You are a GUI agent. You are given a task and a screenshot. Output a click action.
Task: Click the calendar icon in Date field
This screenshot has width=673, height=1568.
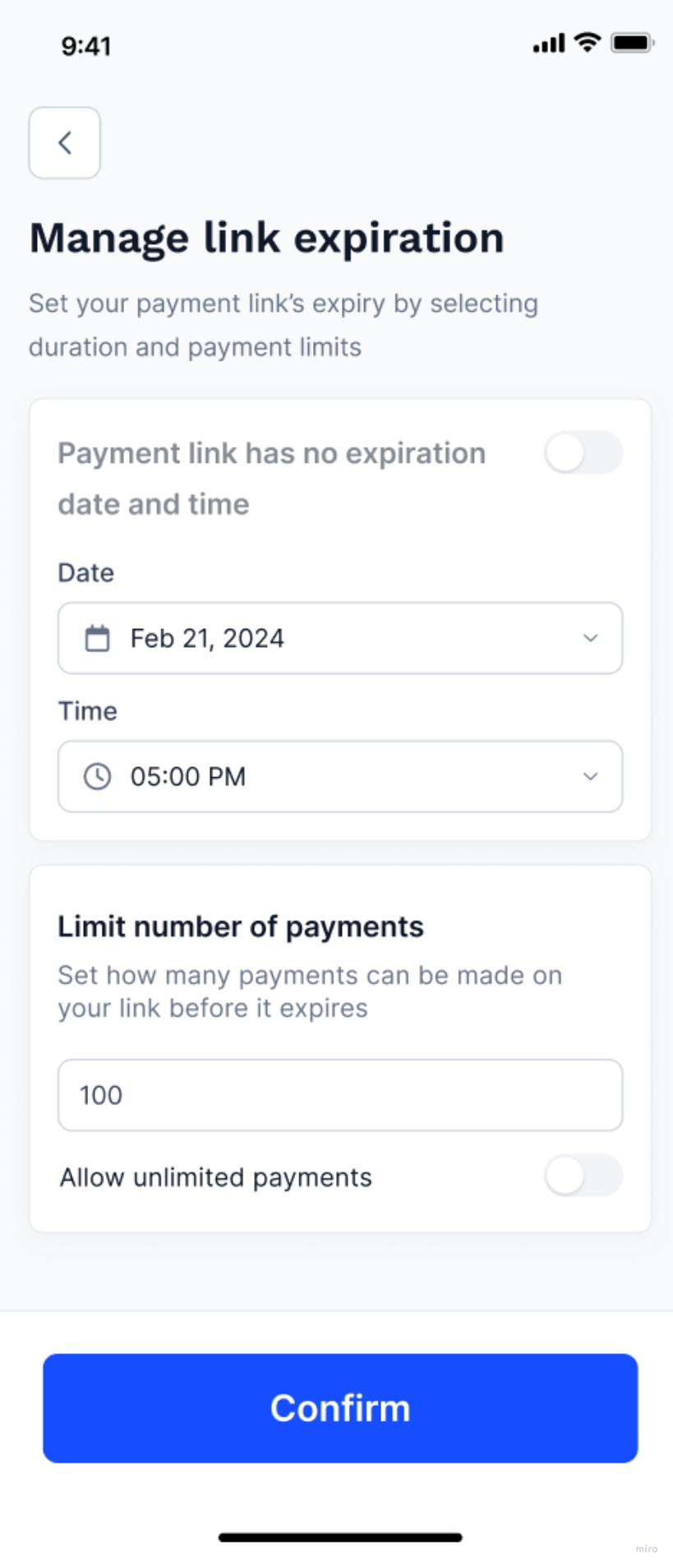click(97, 638)
